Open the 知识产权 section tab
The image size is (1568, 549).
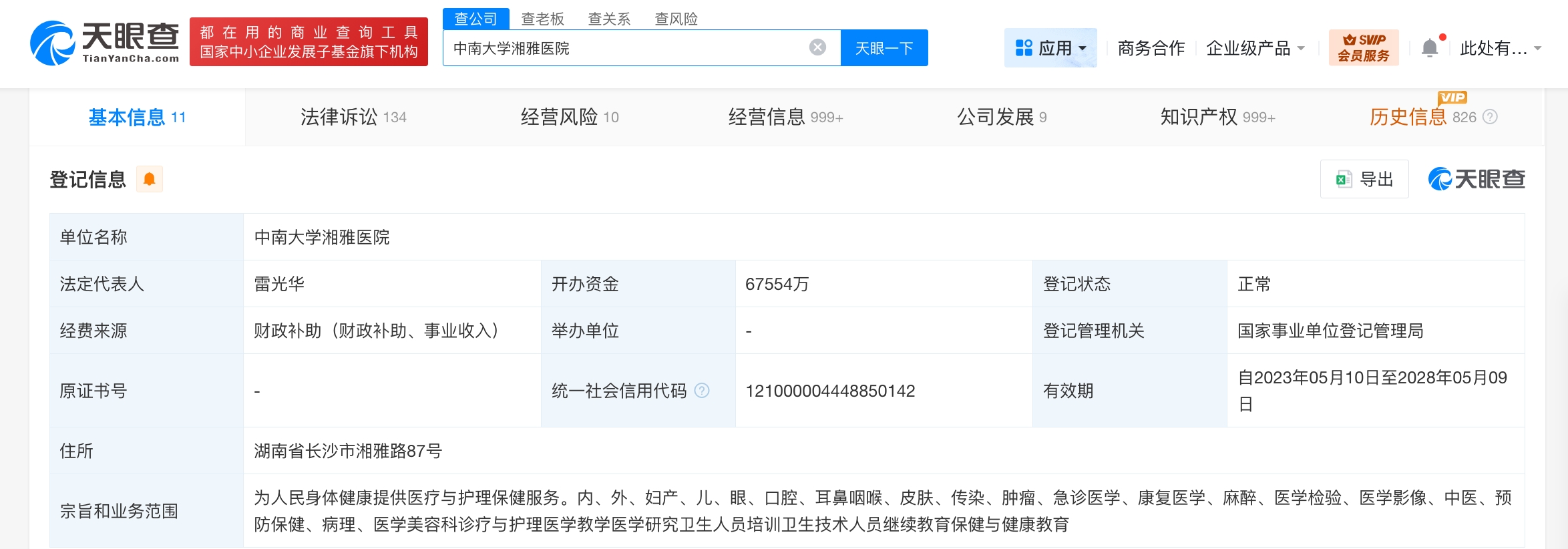(x=1217, y=118)
